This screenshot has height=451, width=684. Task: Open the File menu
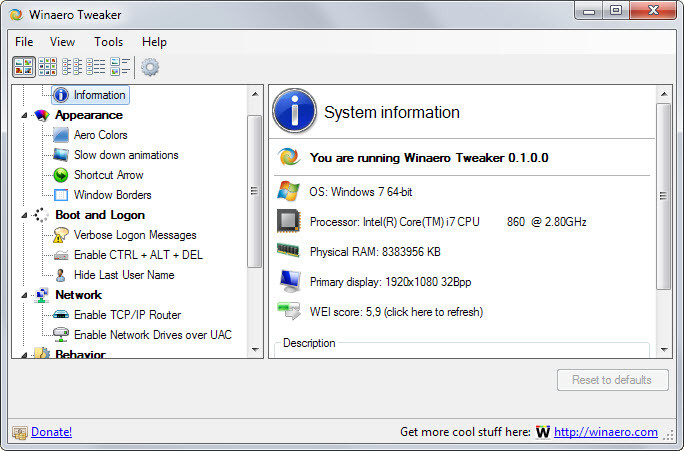click(24, 42)
